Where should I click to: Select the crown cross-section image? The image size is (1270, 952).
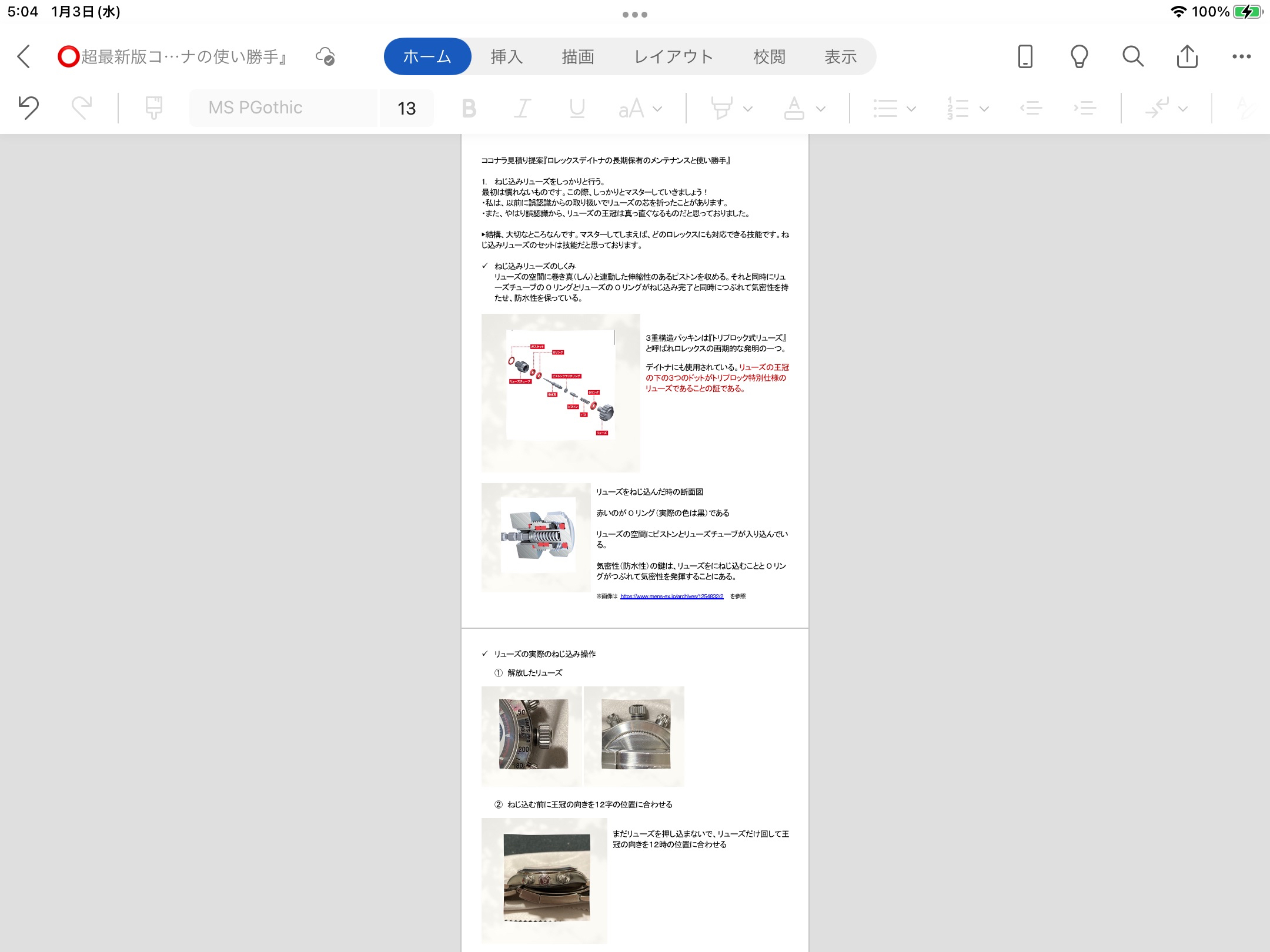(536, 537)
